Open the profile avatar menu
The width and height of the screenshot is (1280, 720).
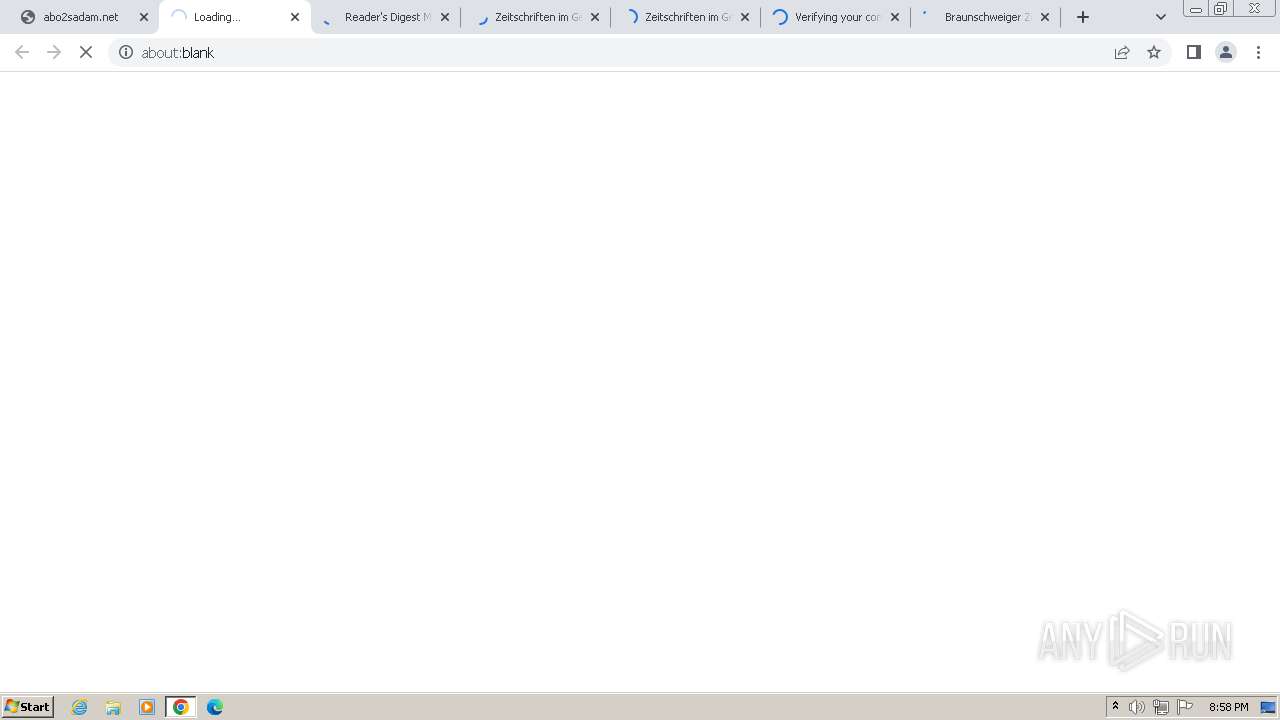point(1226,52)
